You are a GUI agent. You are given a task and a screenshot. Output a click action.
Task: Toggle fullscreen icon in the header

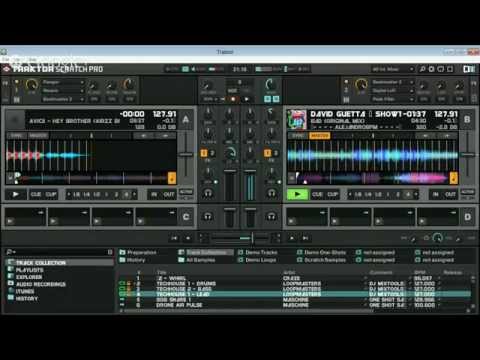450,69
